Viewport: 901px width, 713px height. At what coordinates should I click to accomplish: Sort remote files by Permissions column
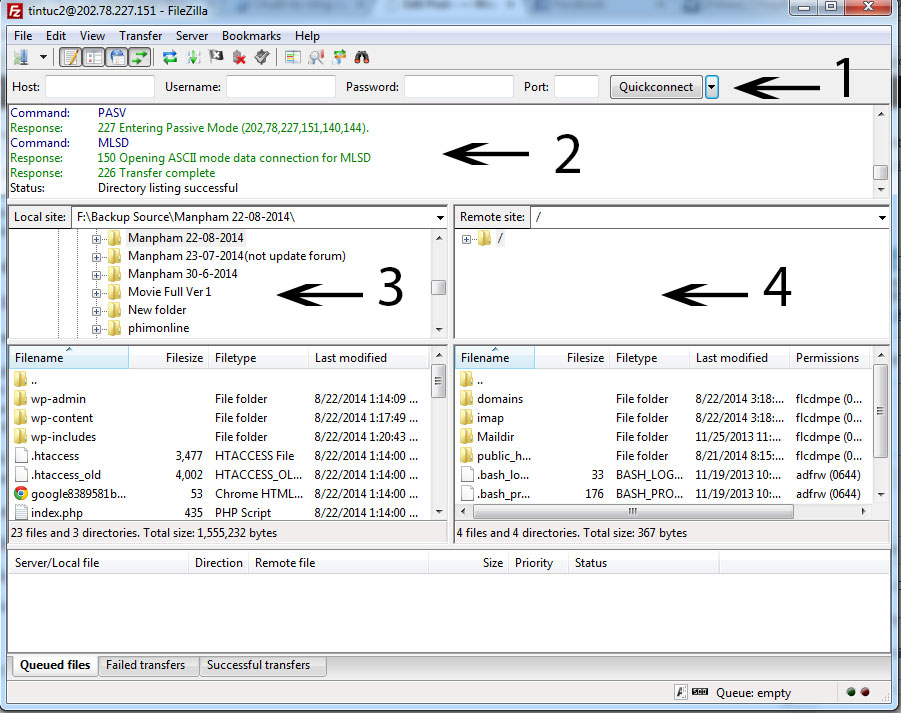point(831,357)
